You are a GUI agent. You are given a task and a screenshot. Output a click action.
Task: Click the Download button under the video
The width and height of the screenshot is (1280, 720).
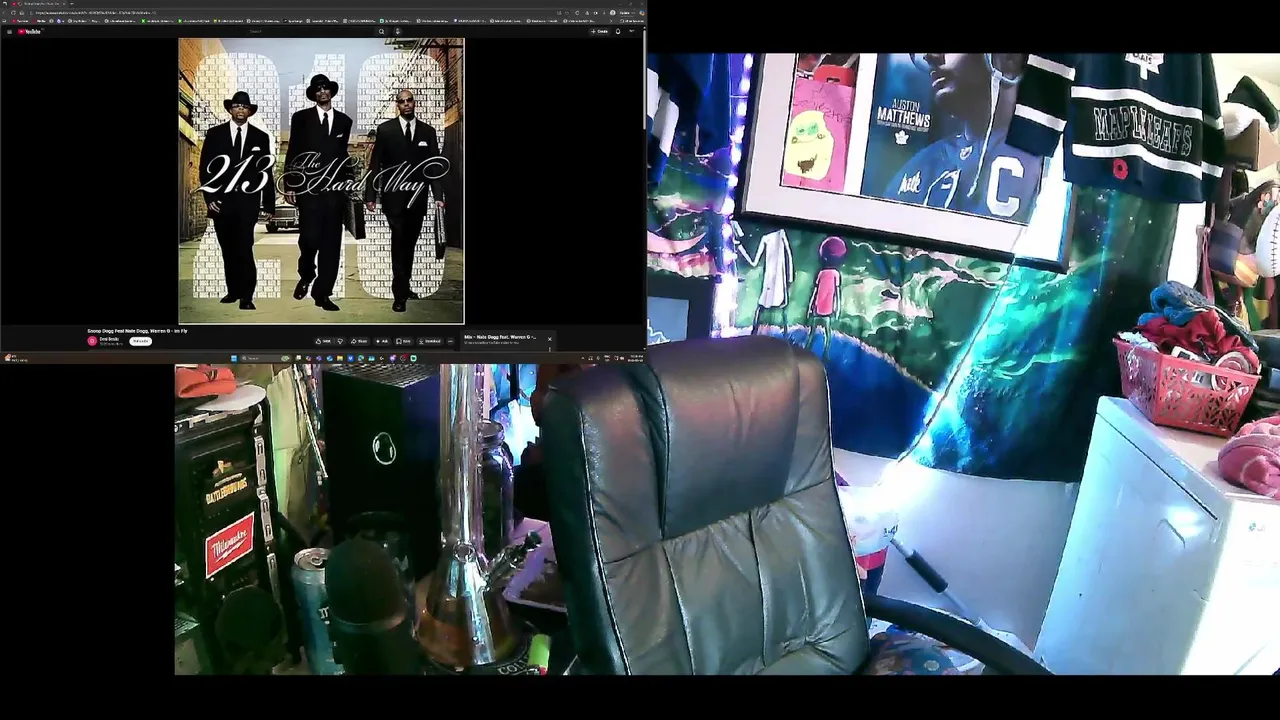click(430, 341)
